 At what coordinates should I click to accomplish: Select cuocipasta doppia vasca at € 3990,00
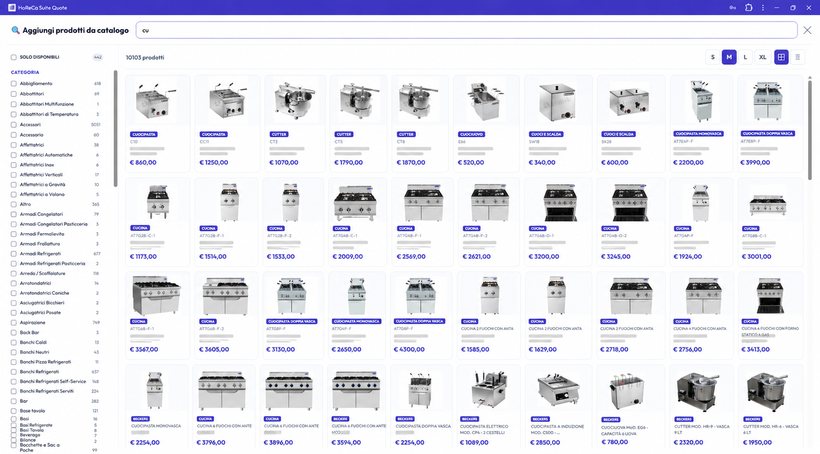tap(769, 123)
